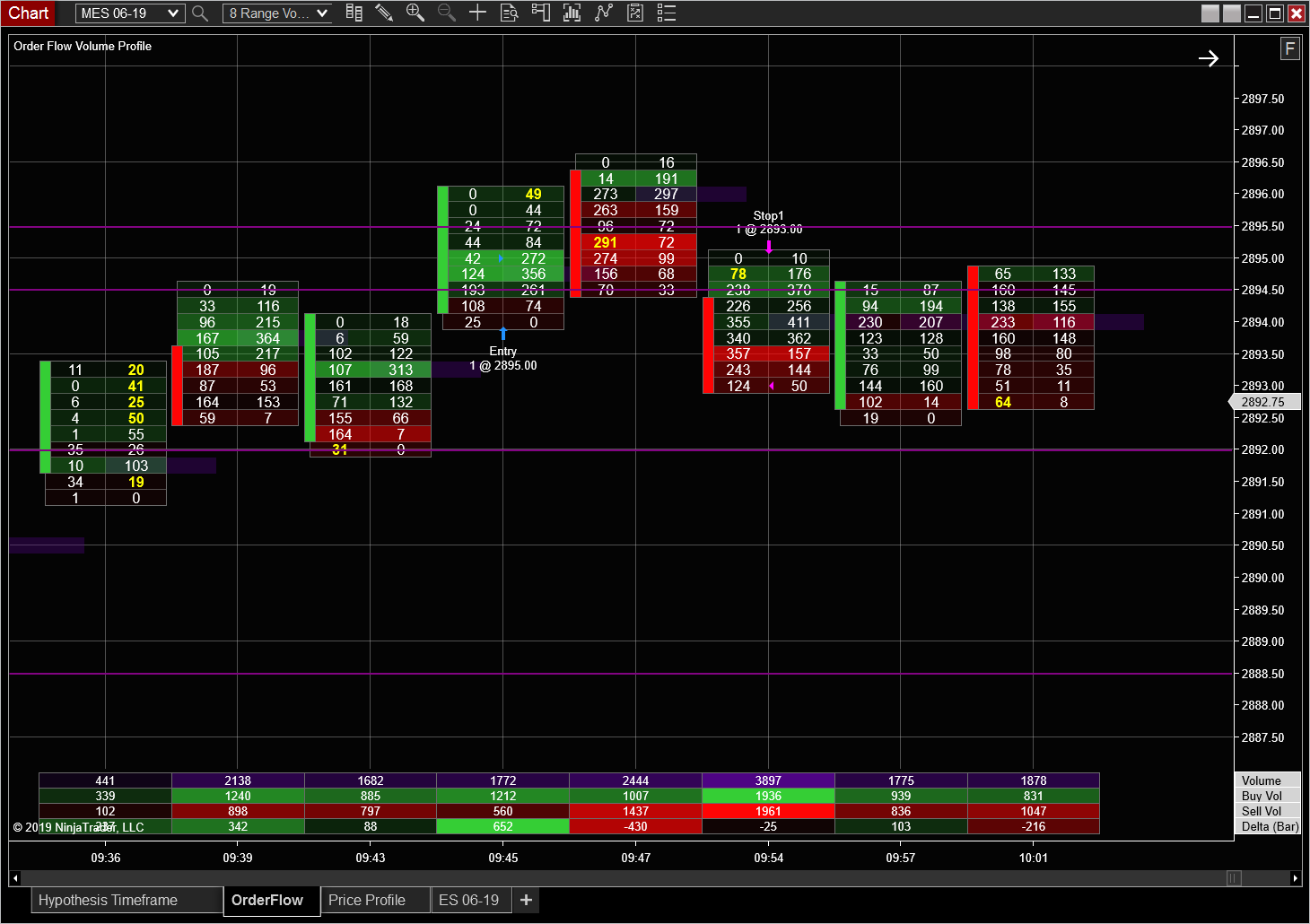The image size is (1310, 924).
Task: Click the footprint cell 313
Action: pos(401,370)
